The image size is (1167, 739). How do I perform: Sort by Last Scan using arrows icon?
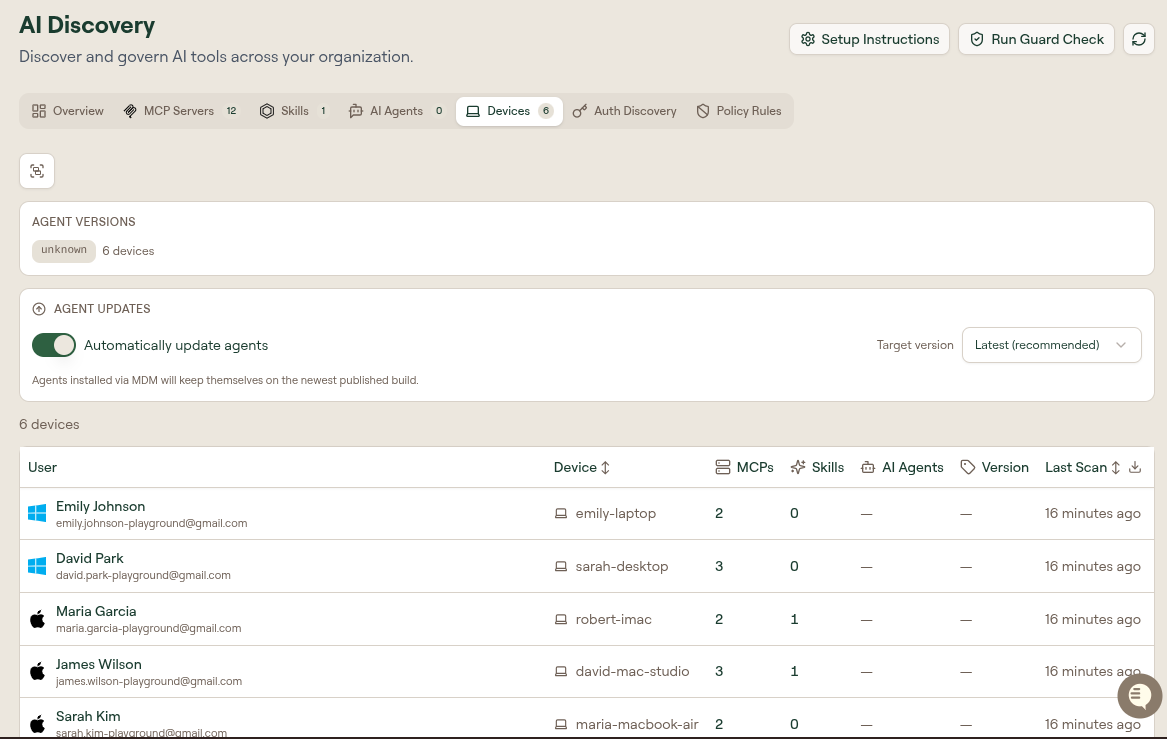[1116, 467]
